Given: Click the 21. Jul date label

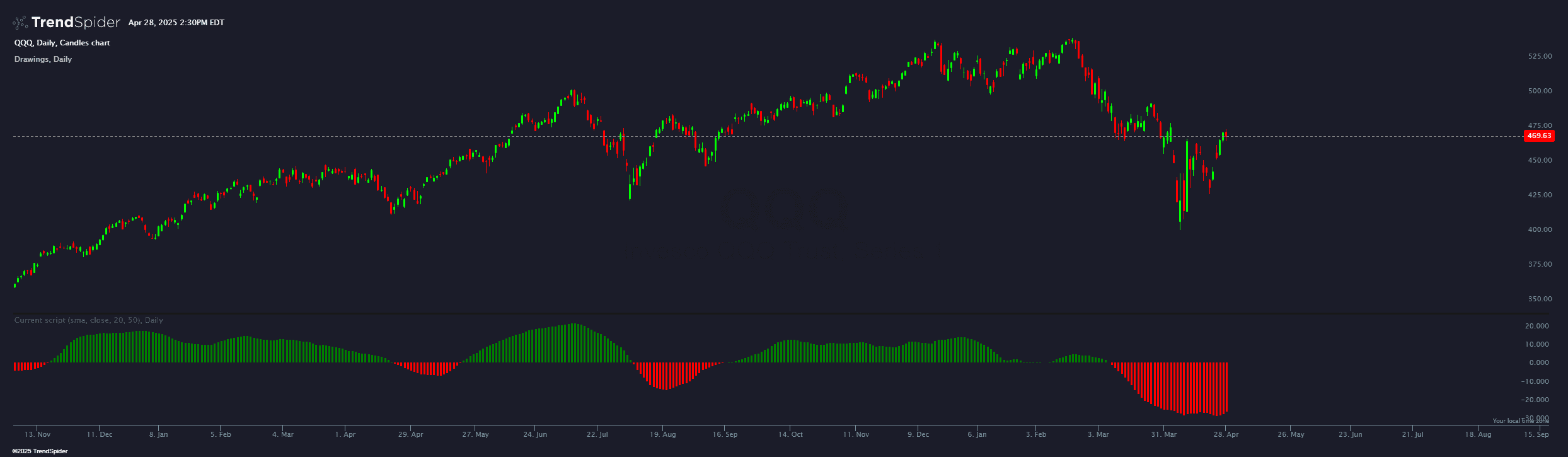Looking at the screenshot, I should point(1413,434).
